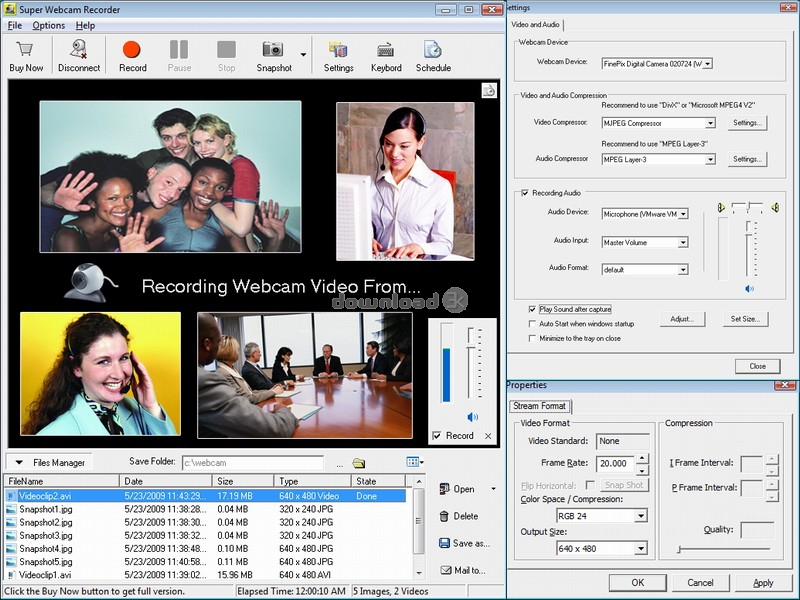Open the Webcam Device dropdown
Image resolution: width=800 pixels, height=600 pixels.
(x=707, y=63)
